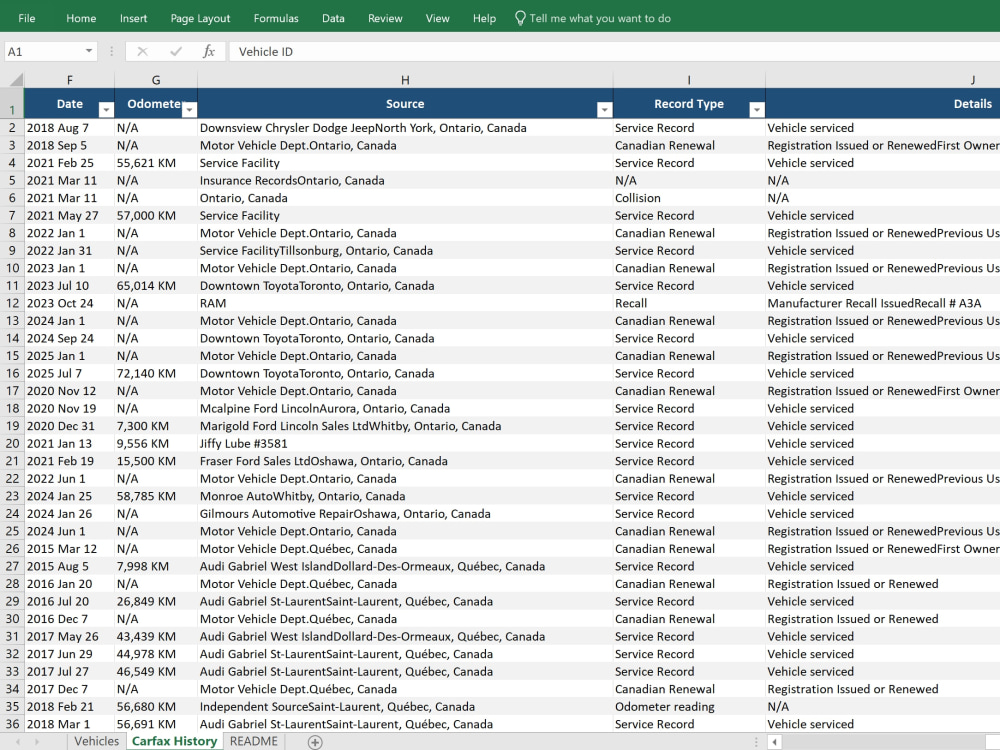Click the formula bar Enter checkmark icon

(x=175, y=52)
